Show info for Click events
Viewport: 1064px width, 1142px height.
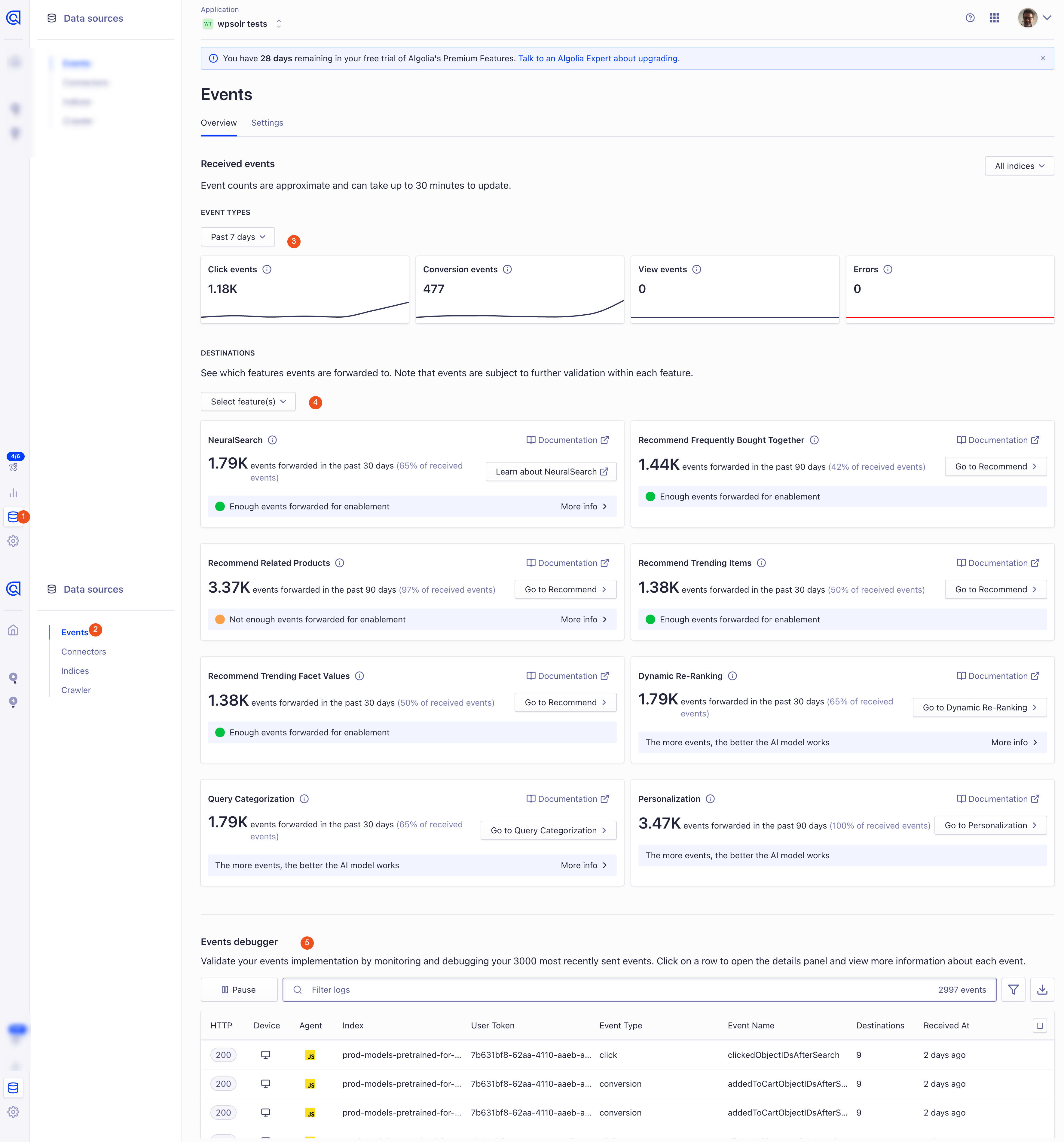(267, 269)
